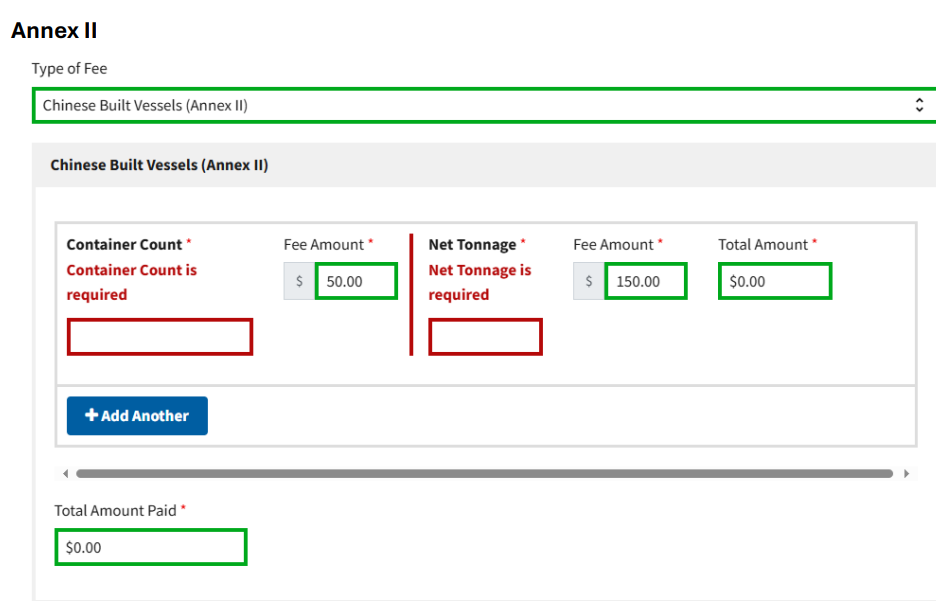Click the up-down chevron on the fee selector

click(919, 105)
